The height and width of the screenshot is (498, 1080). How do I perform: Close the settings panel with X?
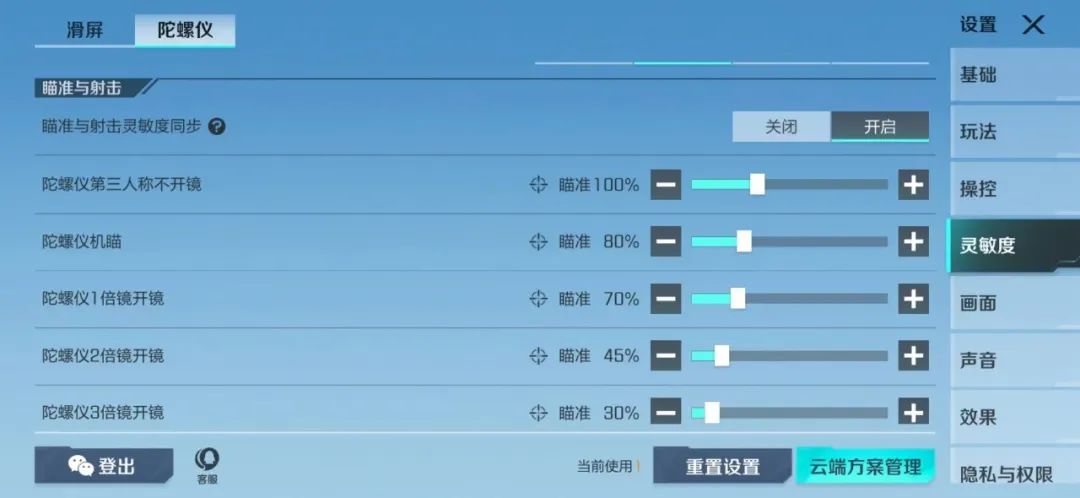point(1033,25)
